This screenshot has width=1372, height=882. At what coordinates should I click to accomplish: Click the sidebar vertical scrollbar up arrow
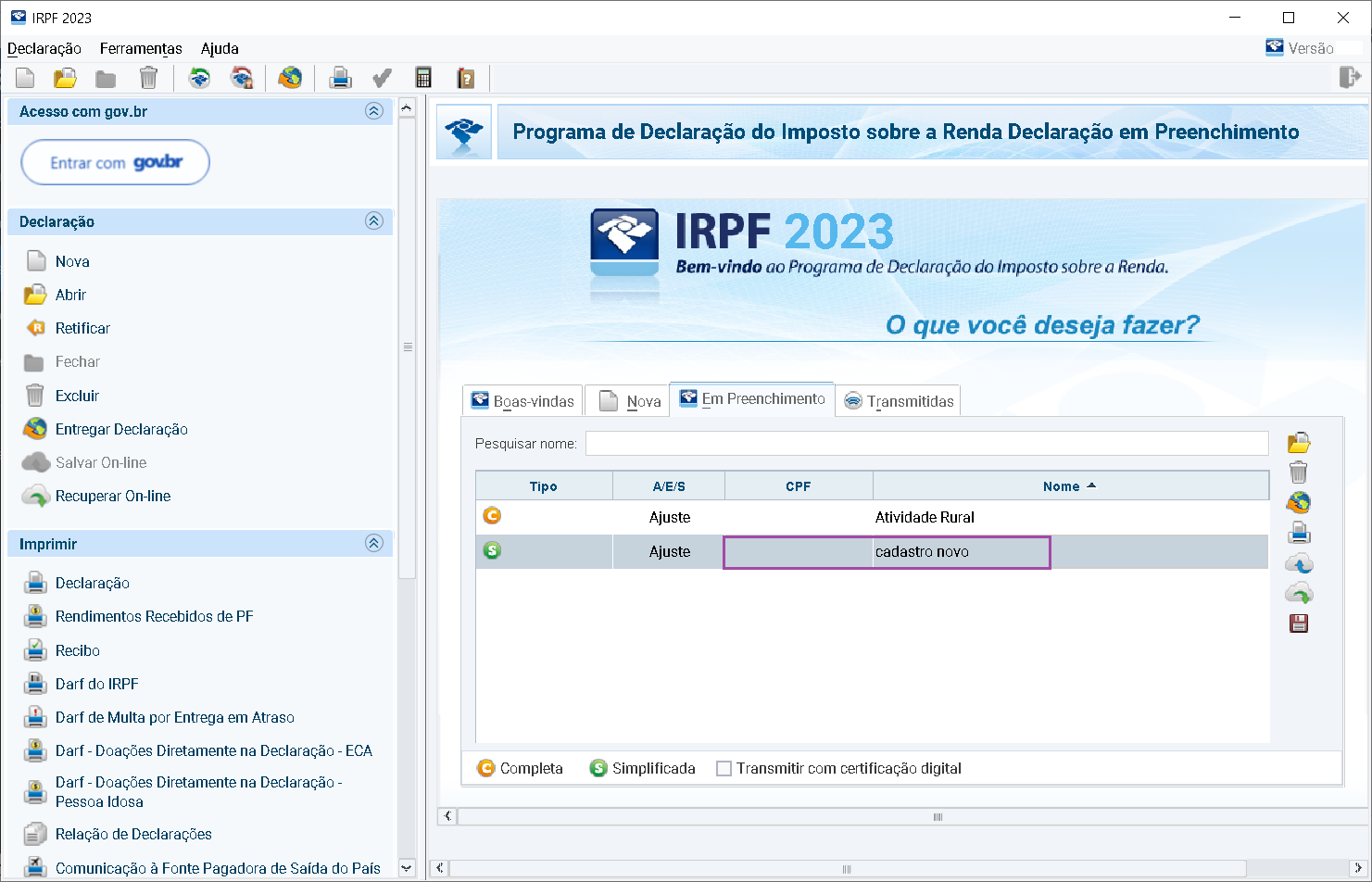[x=407, y=108]
